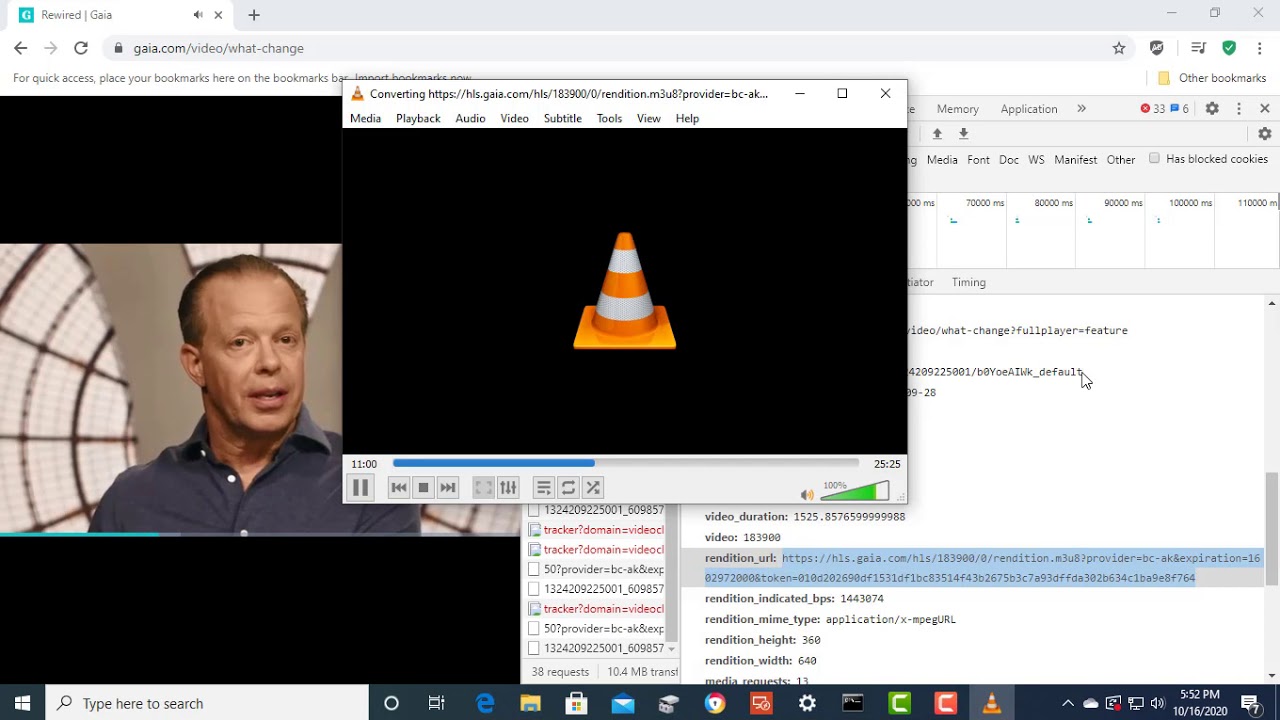Seek on the VLC progress bar
1280x720 pixels.
626,463
